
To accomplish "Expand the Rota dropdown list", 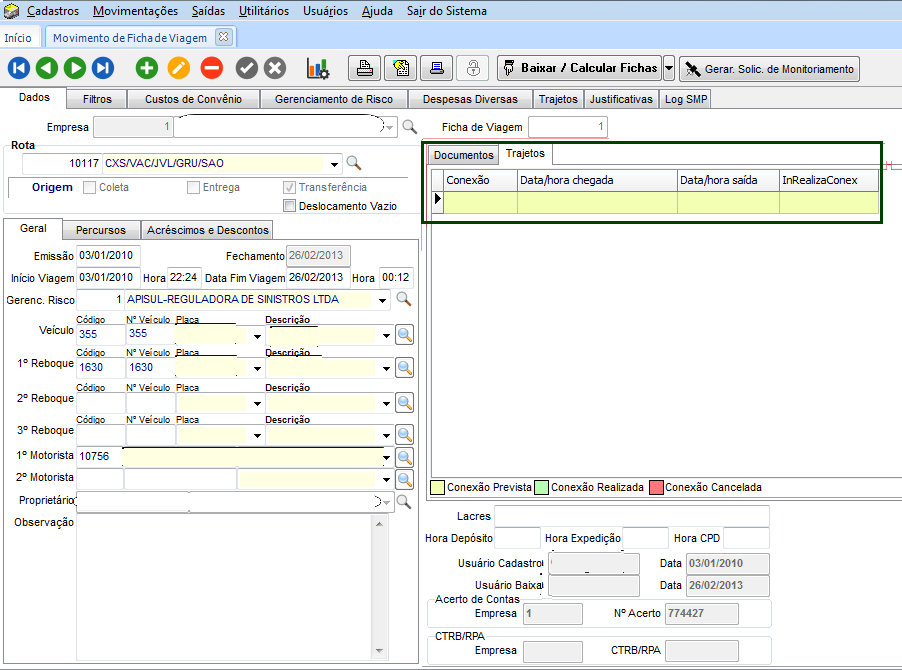I will coord(333,163).
